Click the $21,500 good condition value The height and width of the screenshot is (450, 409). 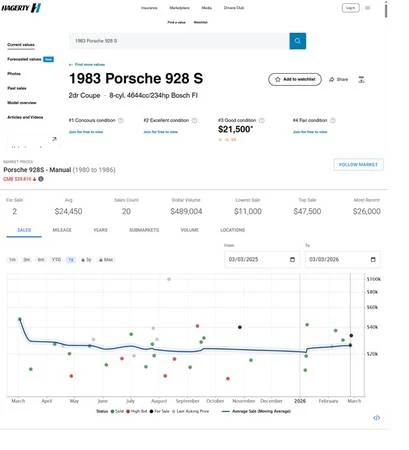[x=235, y=129]
